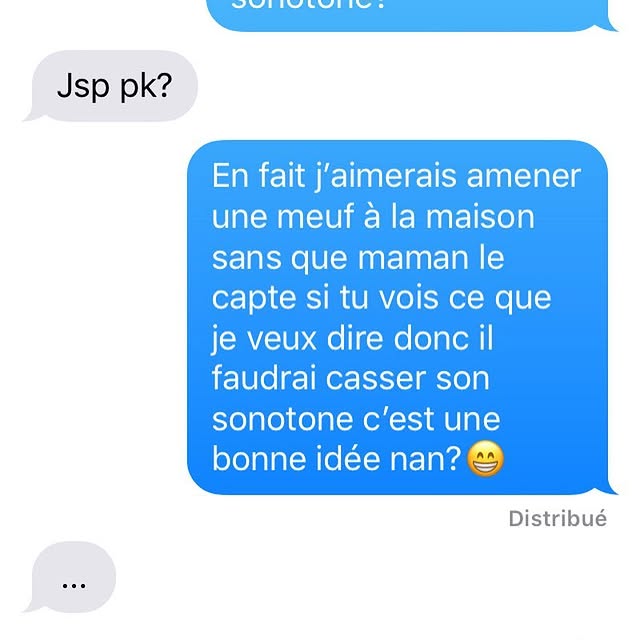Tap "pk?" in the grey reply bubble
640x640 pixels.
point(146,87)
